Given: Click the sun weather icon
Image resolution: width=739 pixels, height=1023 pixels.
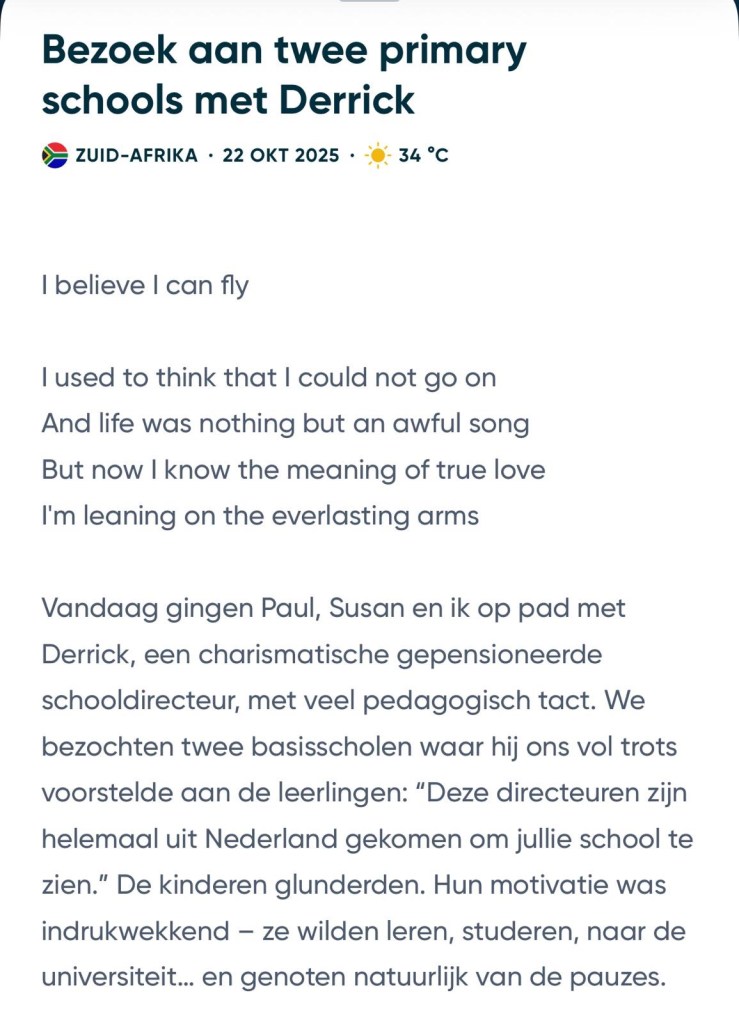Looking at the screenshot, I should (377, 156).
